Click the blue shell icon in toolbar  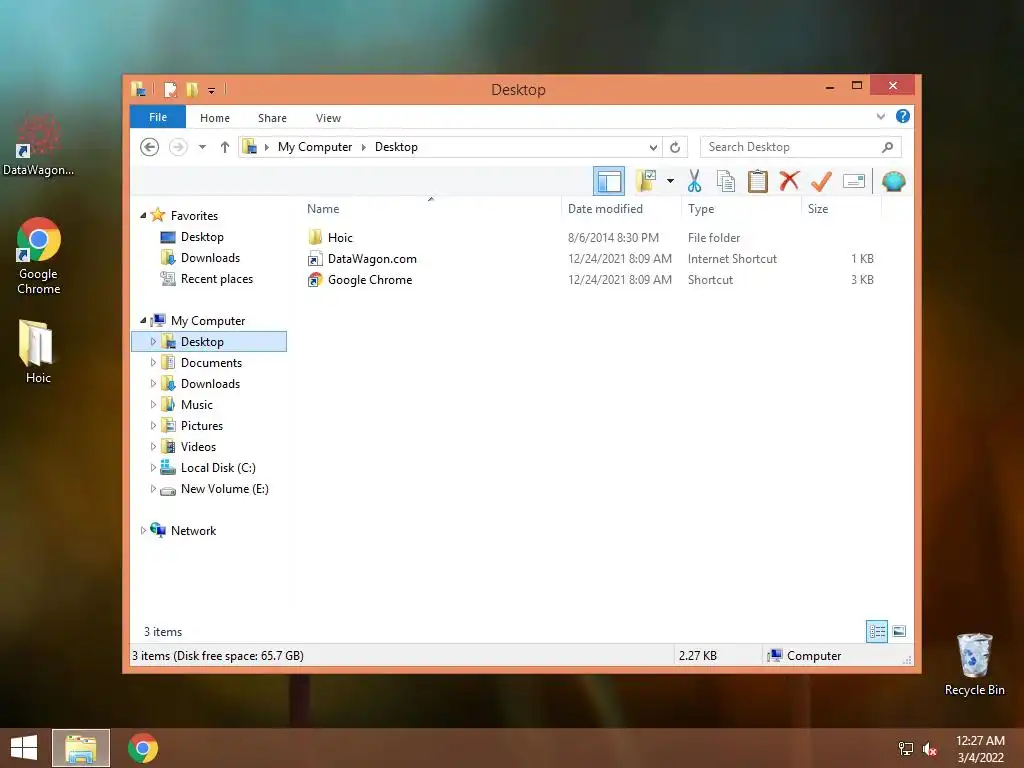[893, 181]
